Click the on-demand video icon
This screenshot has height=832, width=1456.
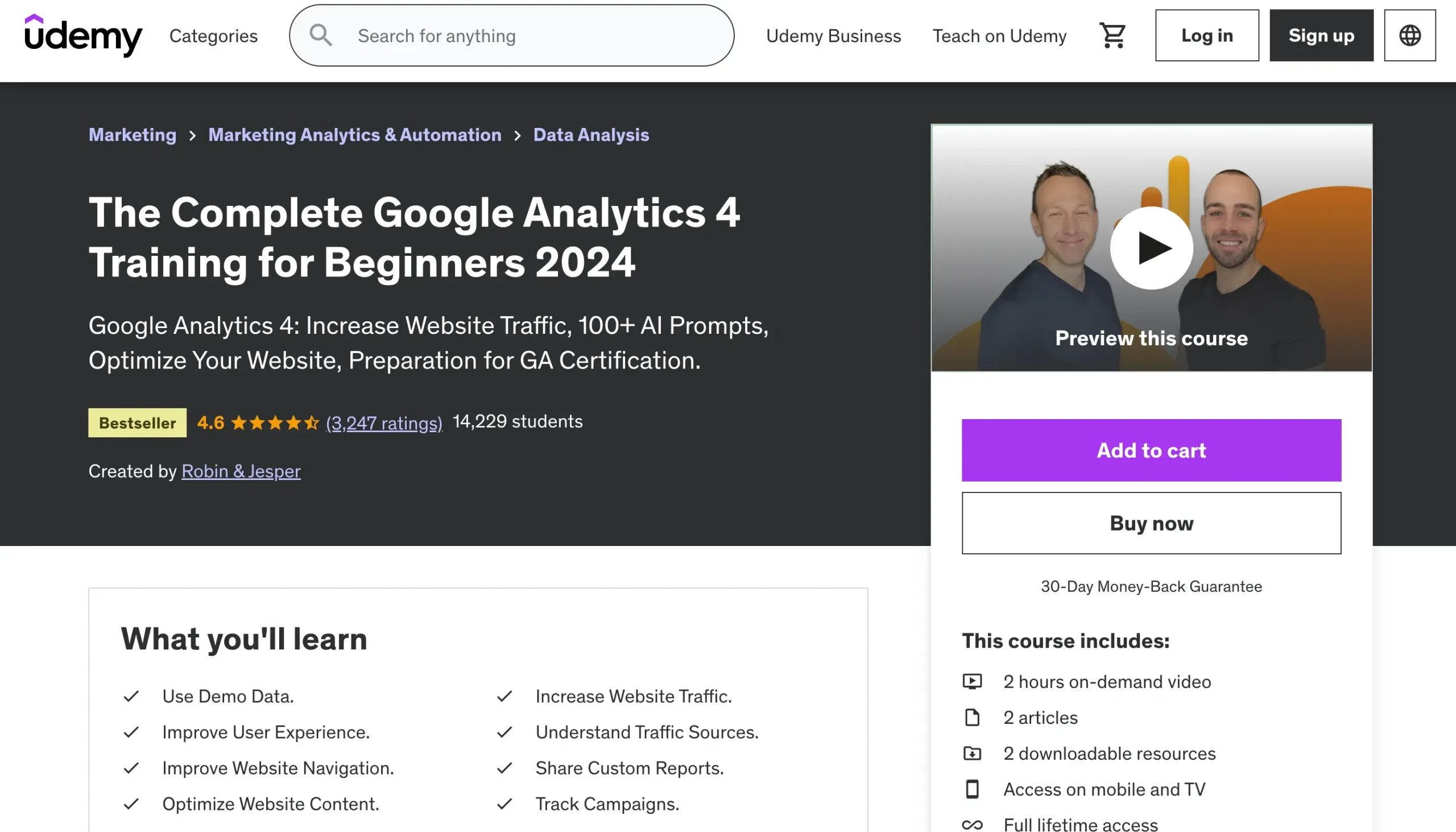[x=972, y=682]
